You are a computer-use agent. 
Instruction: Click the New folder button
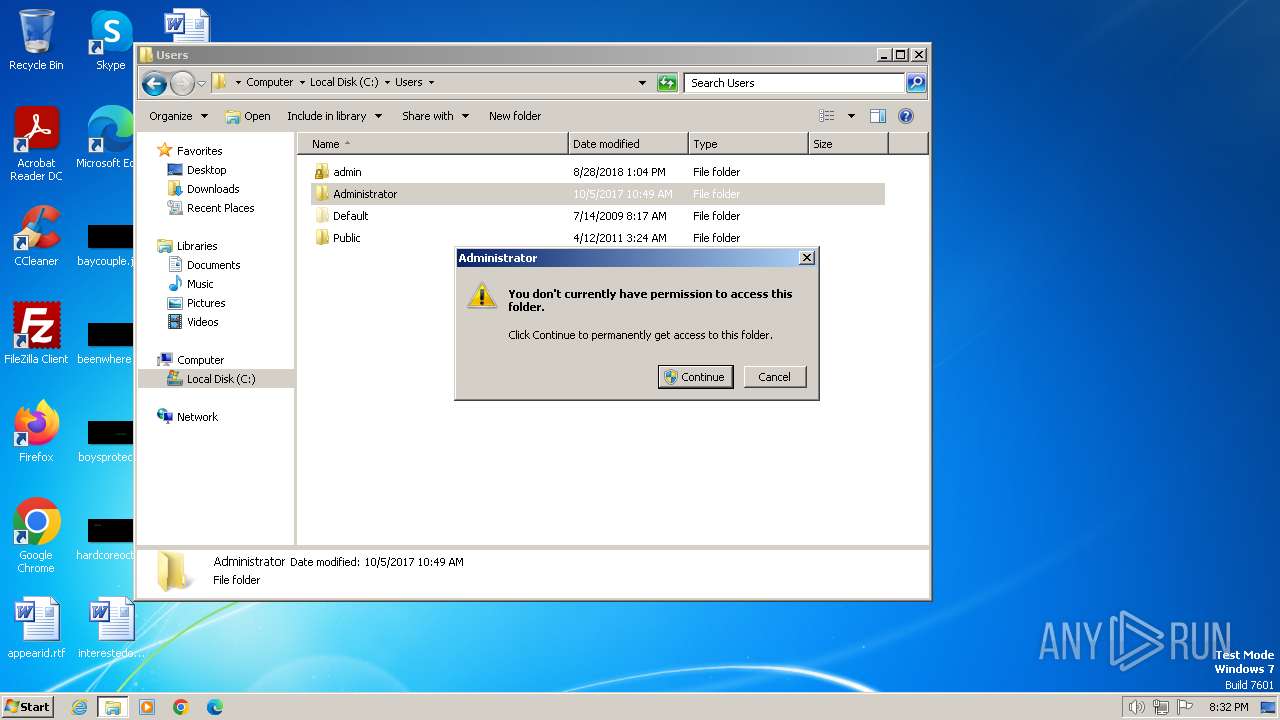click(x=515, y=116)
